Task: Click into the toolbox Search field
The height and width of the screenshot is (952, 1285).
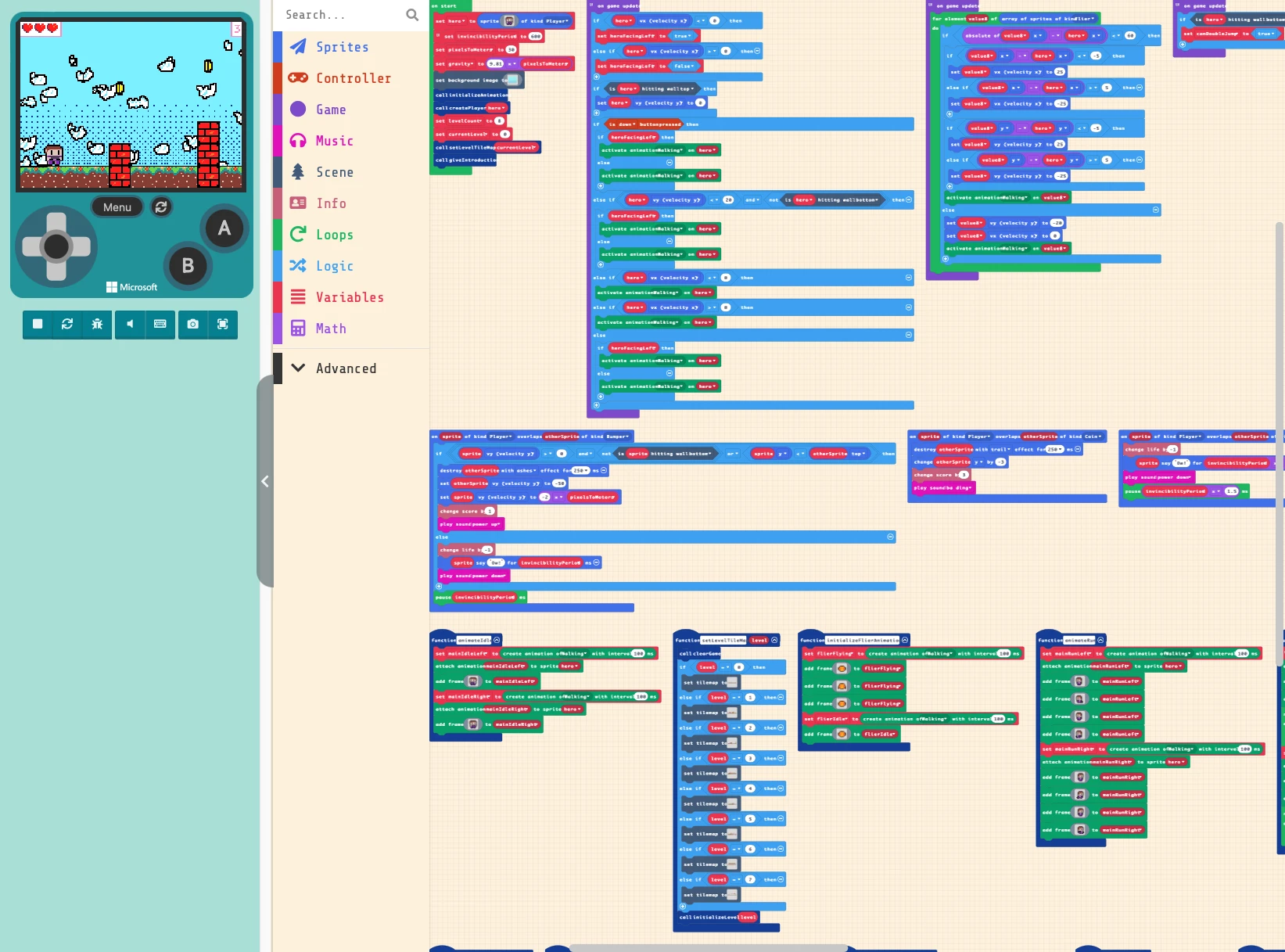Action: [340, 15]
